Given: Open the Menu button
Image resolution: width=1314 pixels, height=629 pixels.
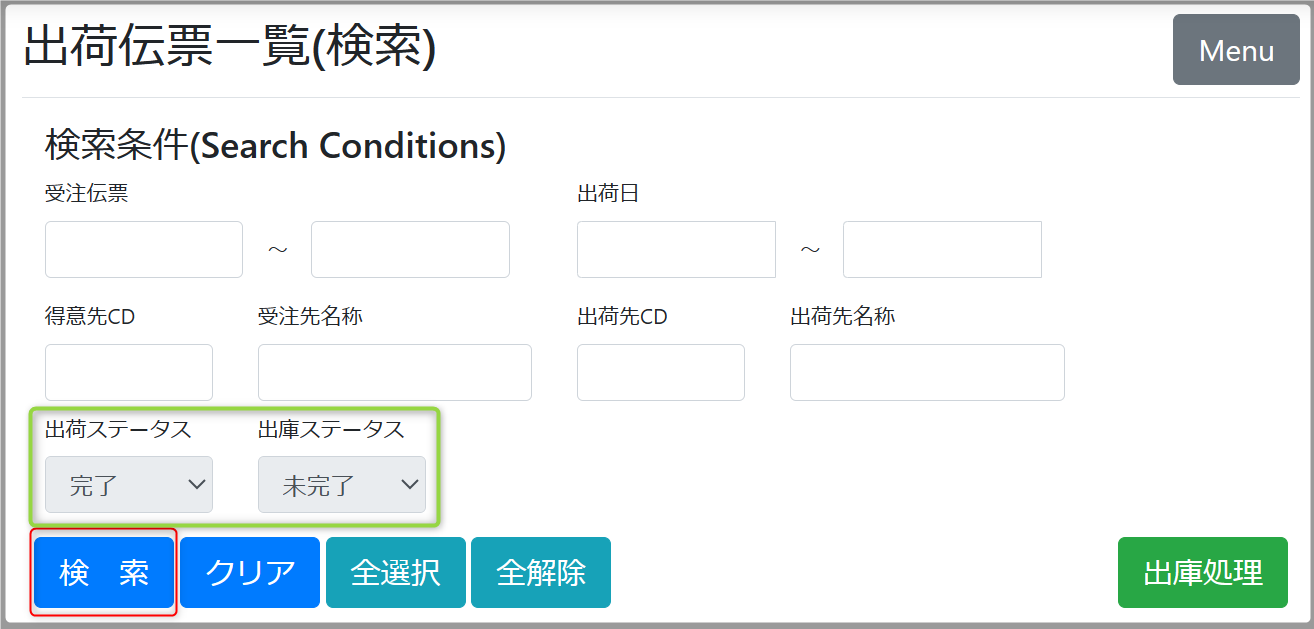Looking at the screenshot, I should [x=1235, y=50].
